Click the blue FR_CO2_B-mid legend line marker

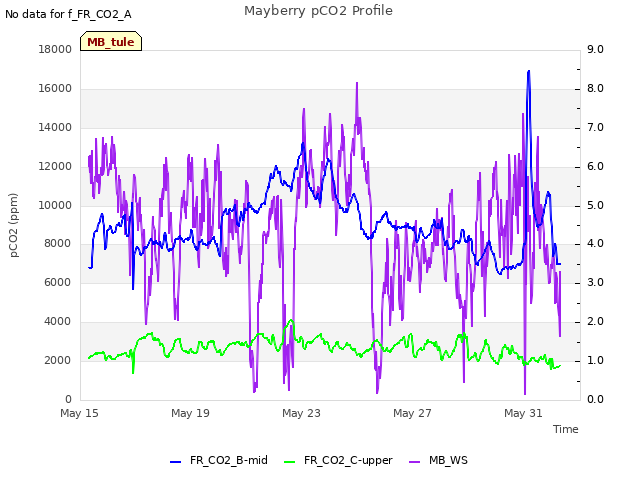click(176, 462)
